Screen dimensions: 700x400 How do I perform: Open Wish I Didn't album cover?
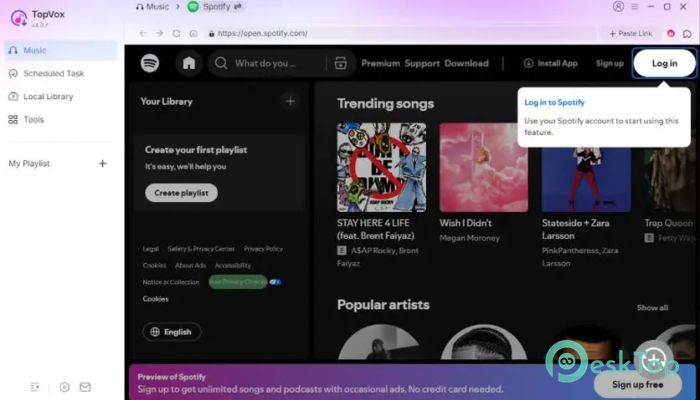tap(483, 167)
